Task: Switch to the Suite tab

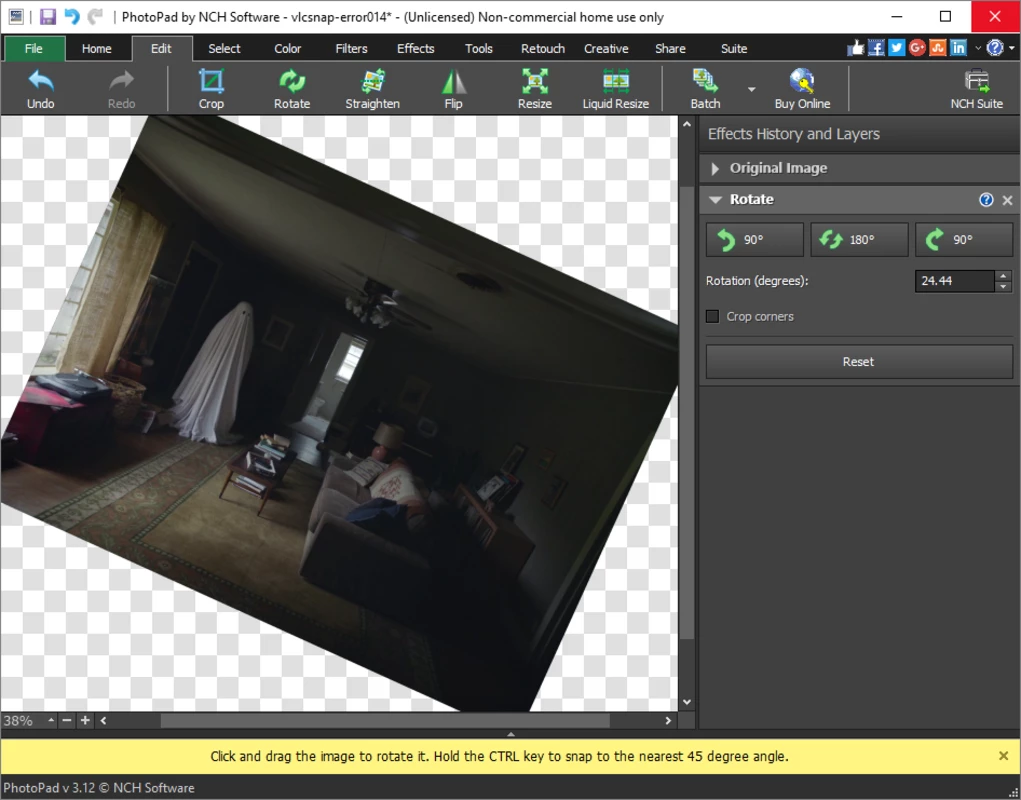Action: pos(734,49)
